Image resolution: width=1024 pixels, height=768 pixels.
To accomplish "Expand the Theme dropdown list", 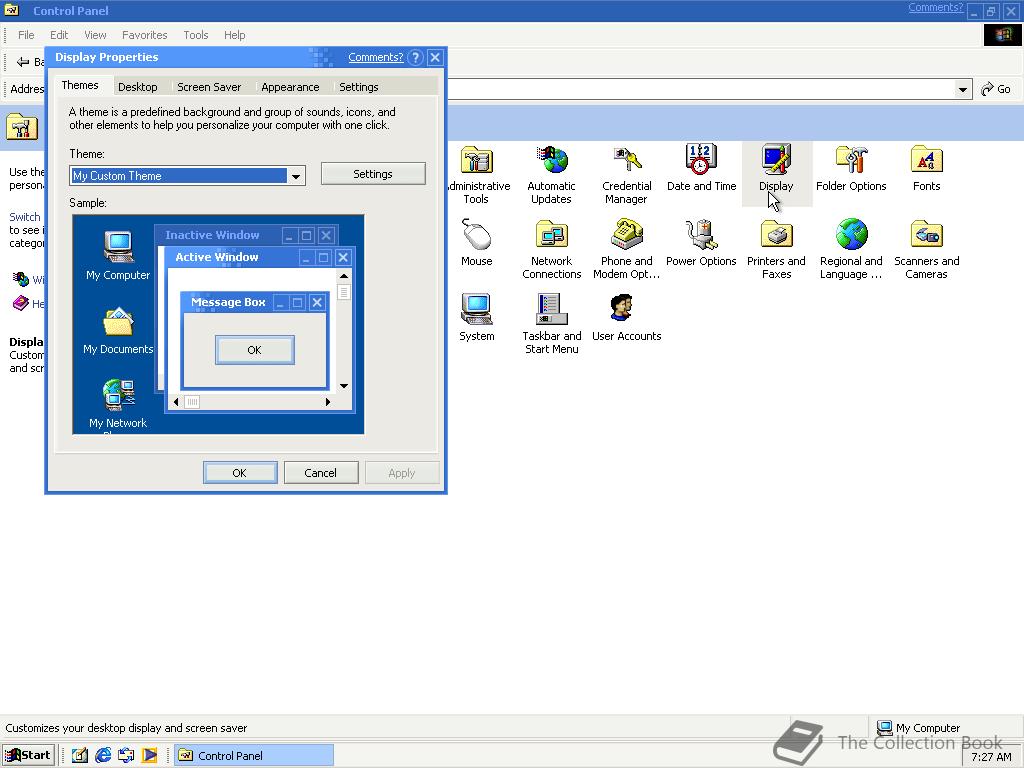I will pyautogui.click(x=296, y=176).
